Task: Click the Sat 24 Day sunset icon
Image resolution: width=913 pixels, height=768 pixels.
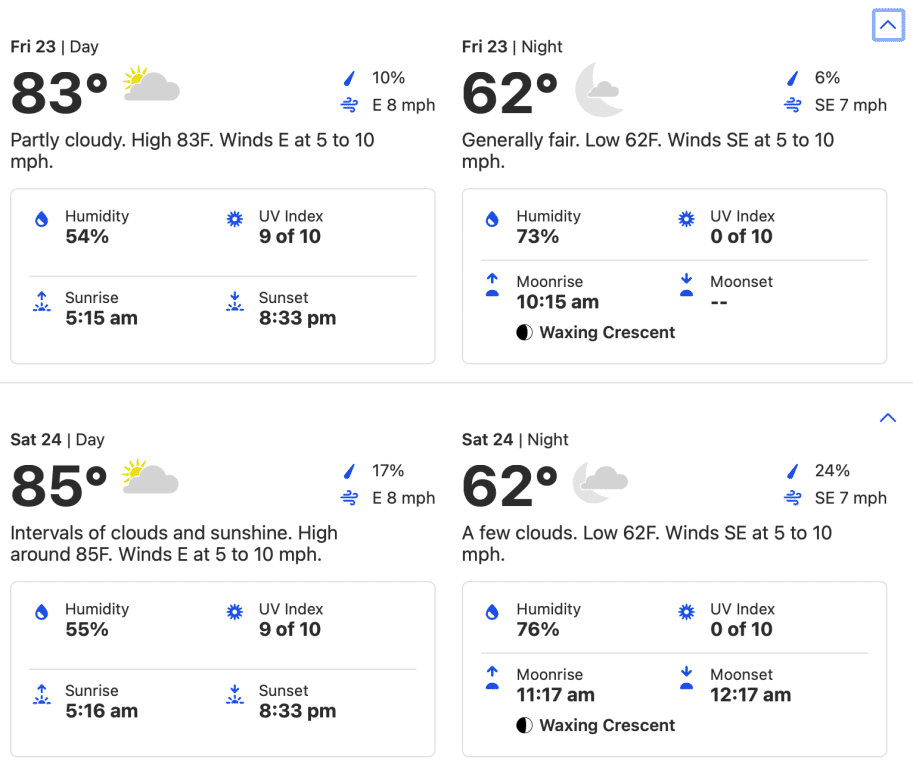Action: (236, 695)
